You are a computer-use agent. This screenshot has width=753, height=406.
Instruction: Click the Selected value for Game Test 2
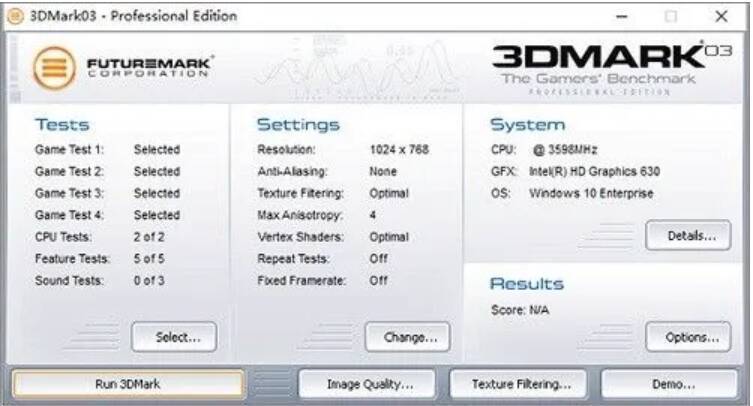[157, 171]
